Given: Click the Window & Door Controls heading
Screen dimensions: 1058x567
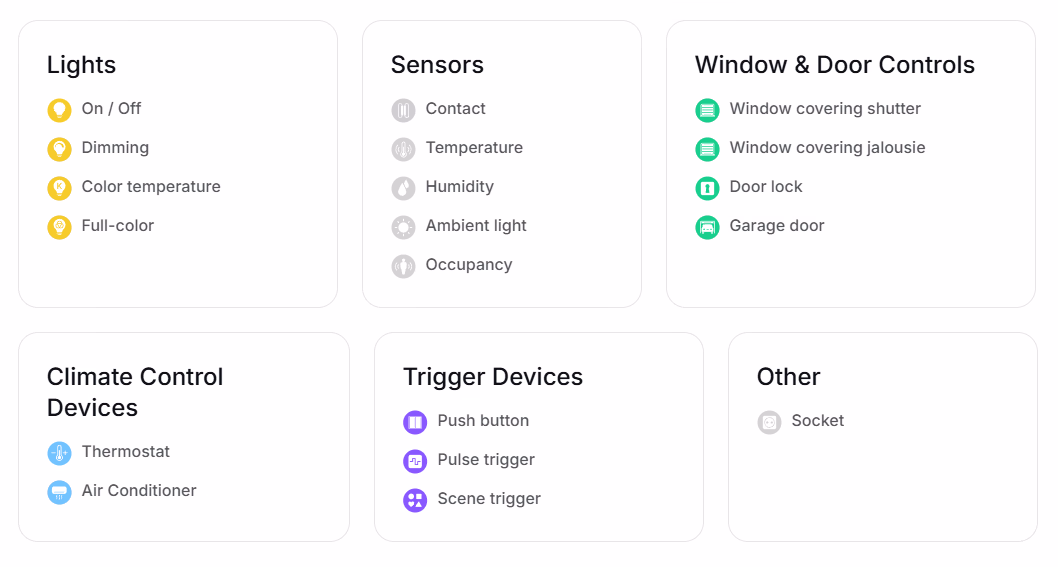Looking at the screenshot, I should (x=835, y=65).
